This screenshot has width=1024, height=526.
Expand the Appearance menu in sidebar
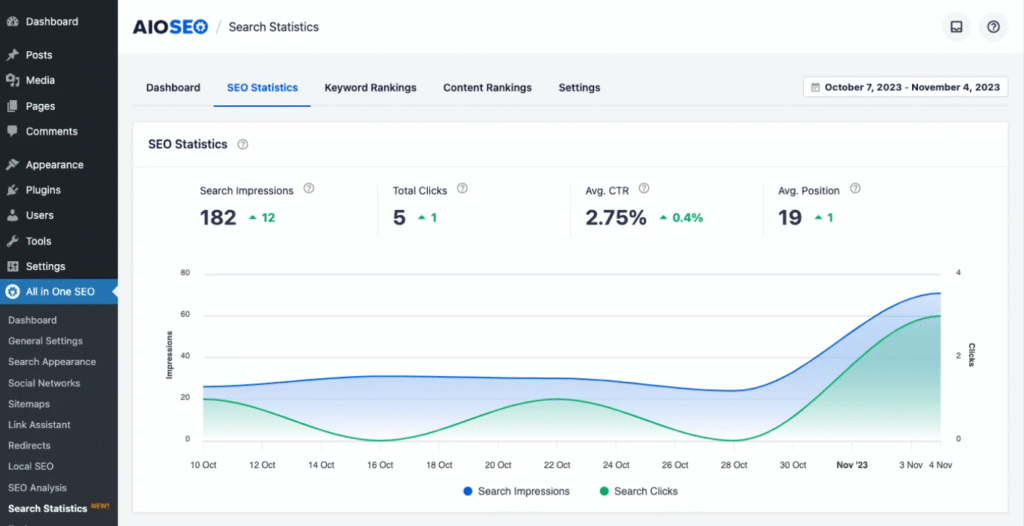pos(54,165)
